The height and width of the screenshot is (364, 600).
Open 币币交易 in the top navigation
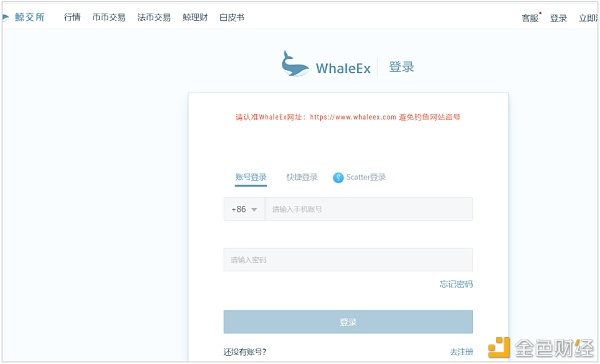point(109,17)
